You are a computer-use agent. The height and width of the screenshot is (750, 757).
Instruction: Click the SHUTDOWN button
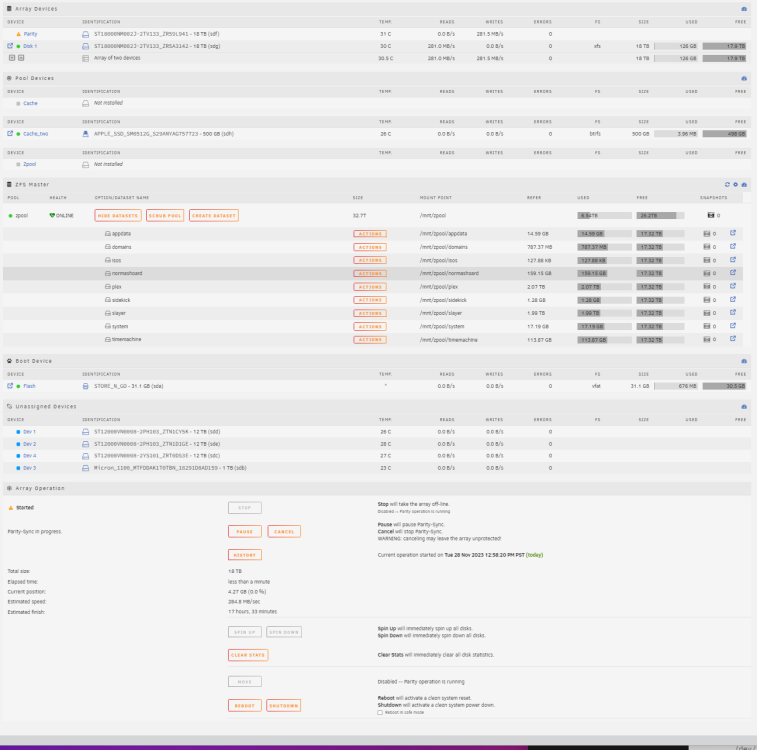283,706
